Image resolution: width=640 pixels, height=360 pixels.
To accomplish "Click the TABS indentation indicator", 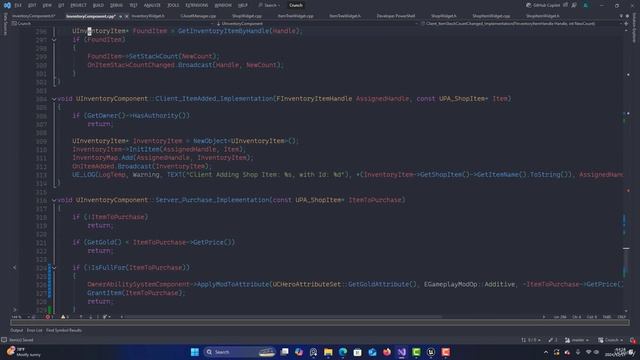I will [x=607, y=317].
